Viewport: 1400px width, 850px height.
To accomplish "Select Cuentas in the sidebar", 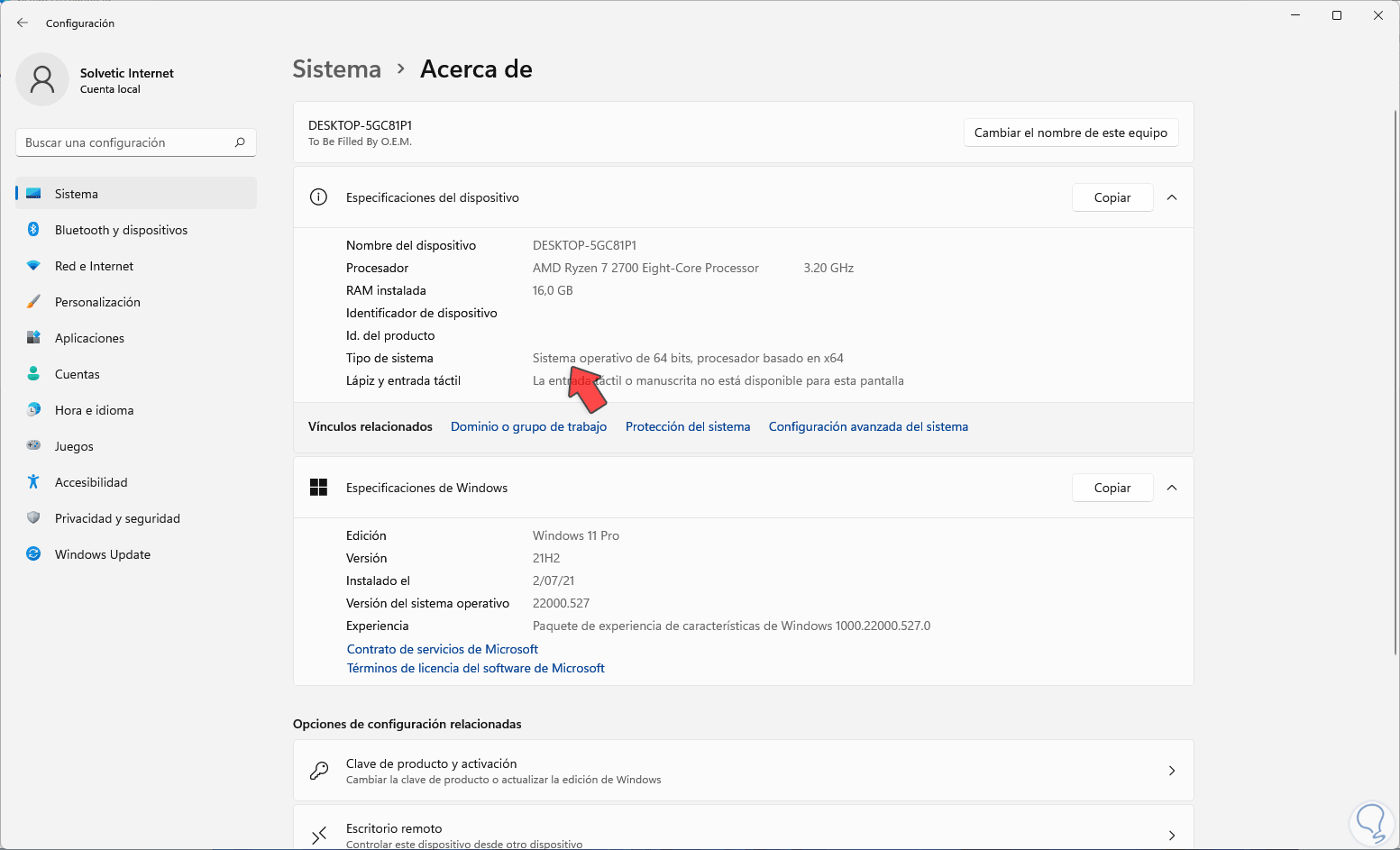I will 78,374.
